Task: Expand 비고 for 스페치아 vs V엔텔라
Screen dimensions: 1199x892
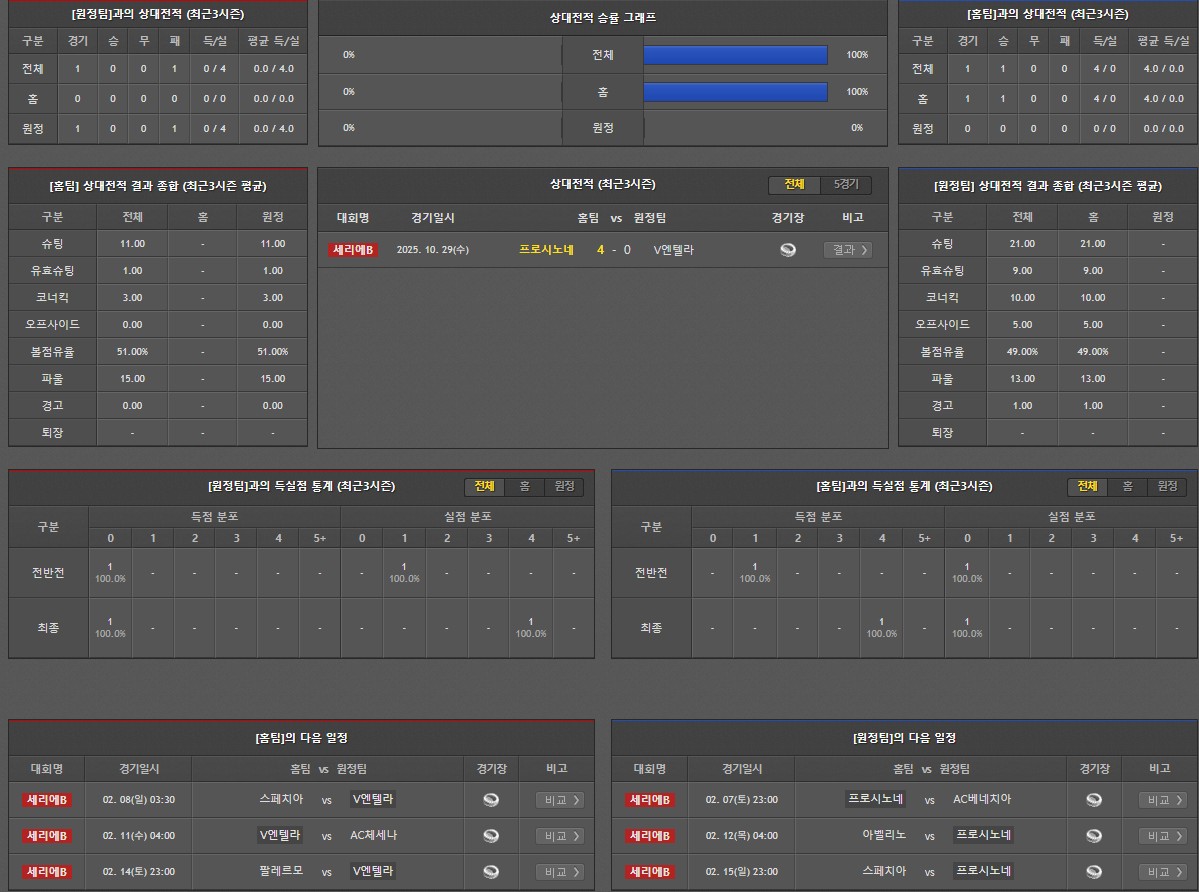Action: tap(560, 800)
